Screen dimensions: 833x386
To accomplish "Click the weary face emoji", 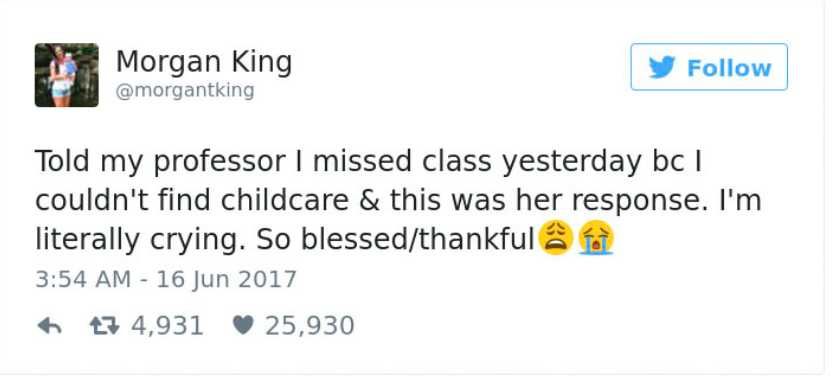I will [556, 239].
